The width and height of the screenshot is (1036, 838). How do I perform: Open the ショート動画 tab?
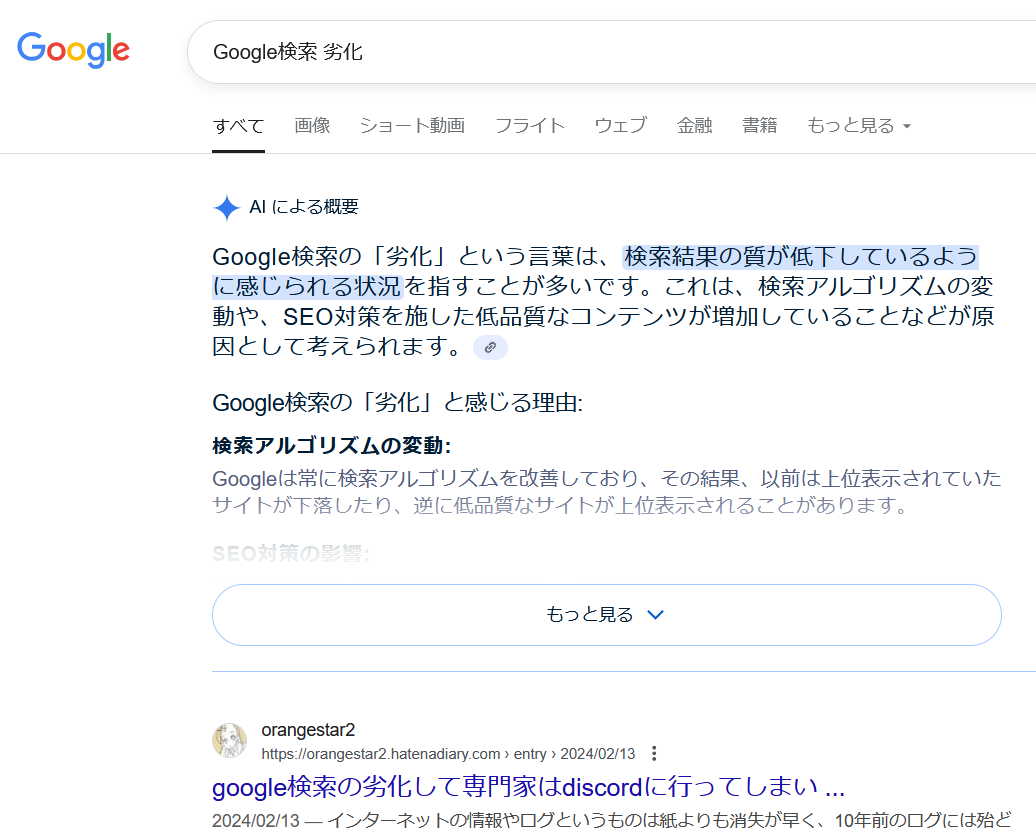412,126
